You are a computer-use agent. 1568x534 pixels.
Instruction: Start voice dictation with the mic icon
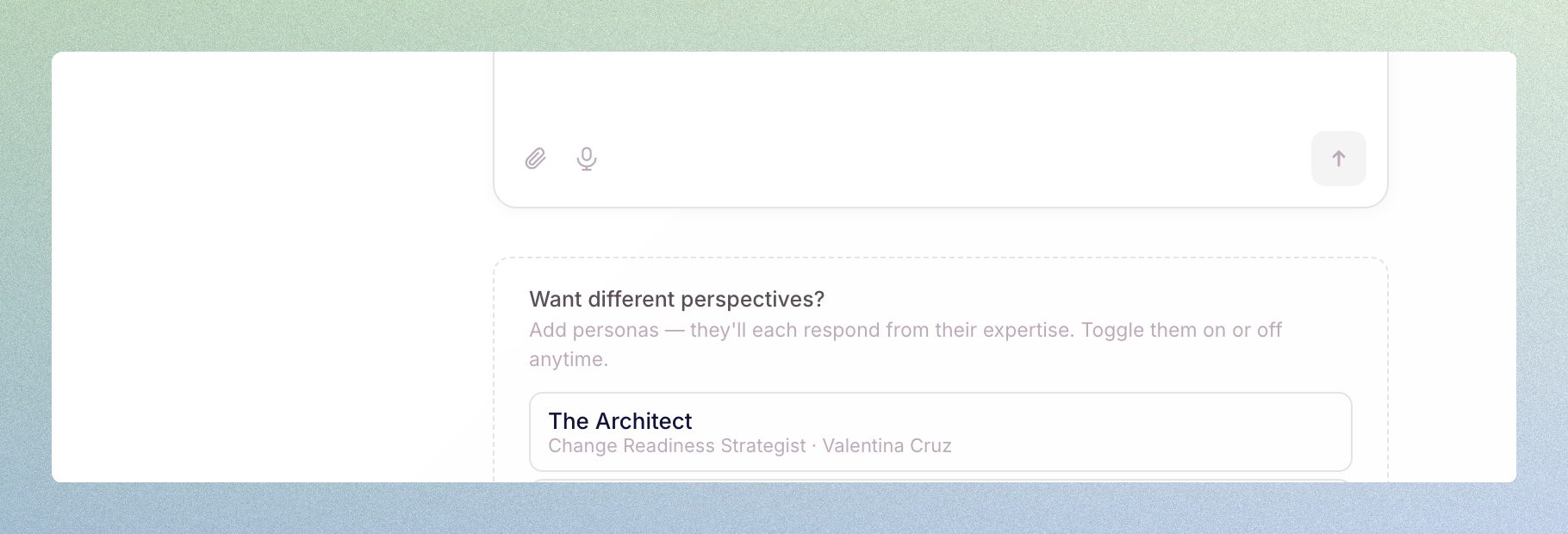point(587,158)
